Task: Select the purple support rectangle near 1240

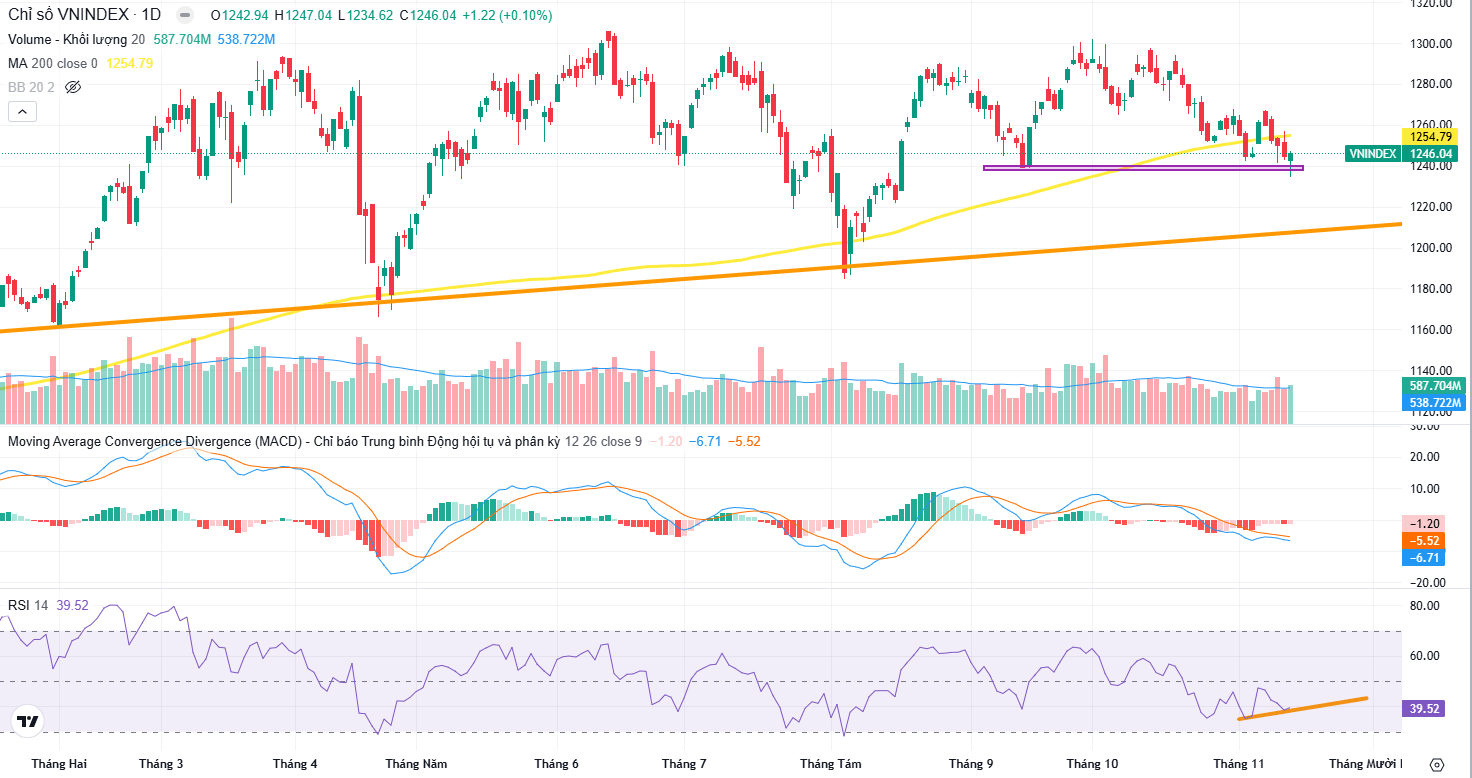Action: pyautogui.click(x=1143, y=168)
